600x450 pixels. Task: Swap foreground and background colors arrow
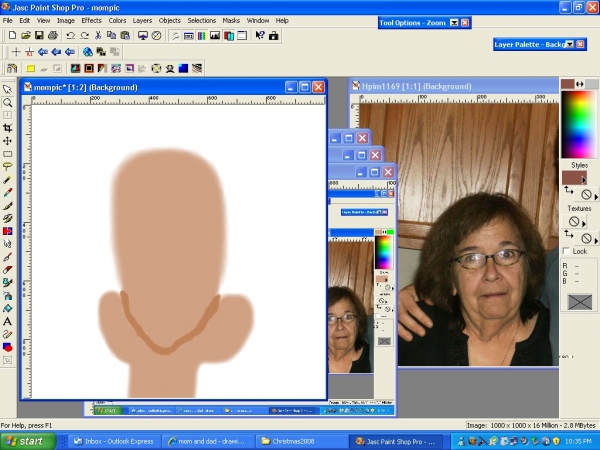[580, 84]
